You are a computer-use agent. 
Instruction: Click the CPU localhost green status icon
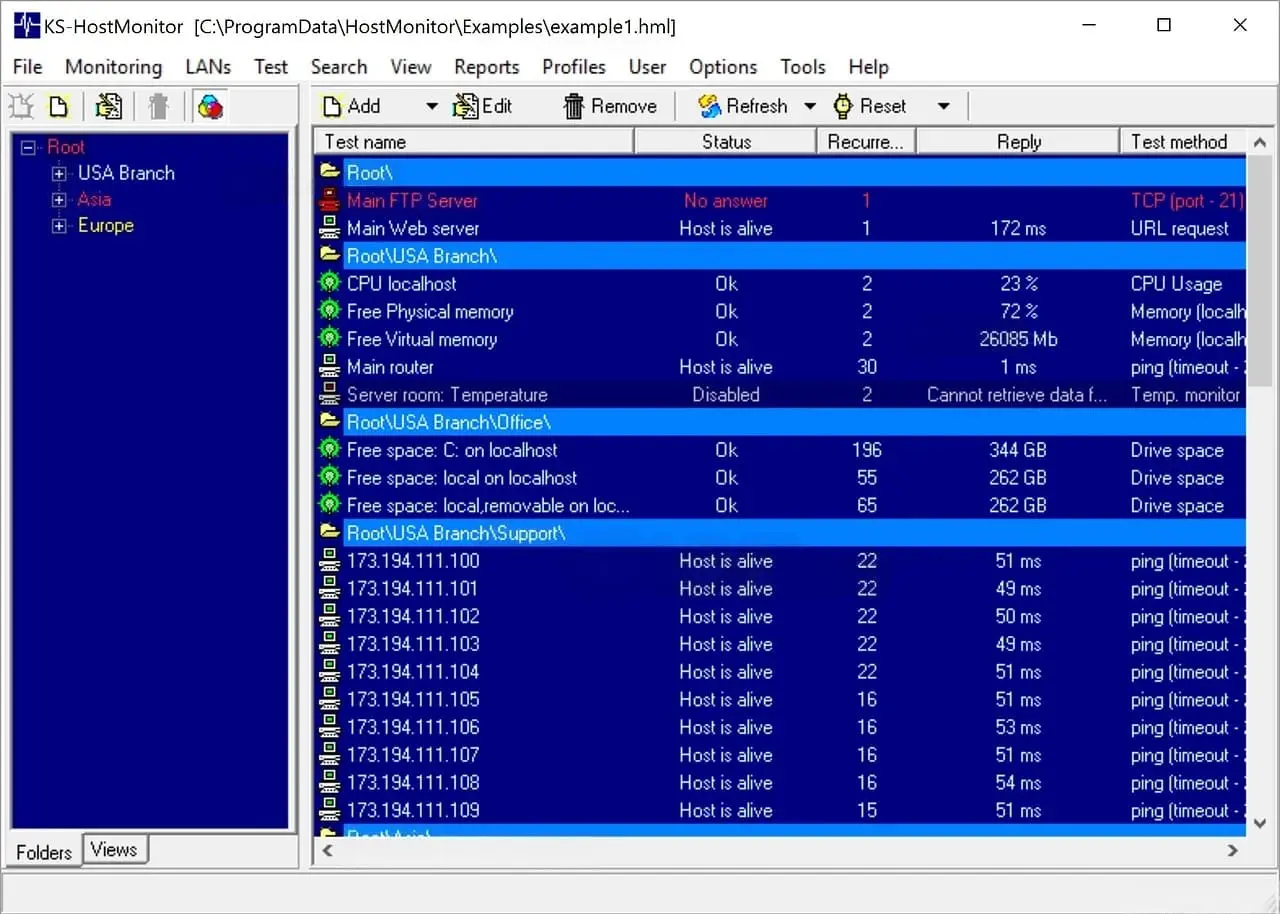(x=329, y=283)
